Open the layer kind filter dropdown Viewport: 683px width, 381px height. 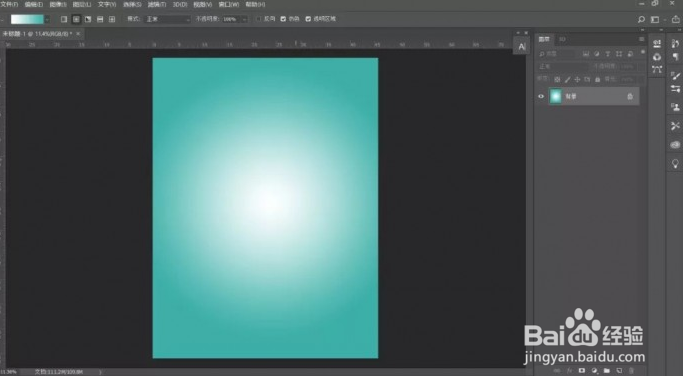click(x=556, y=54)
